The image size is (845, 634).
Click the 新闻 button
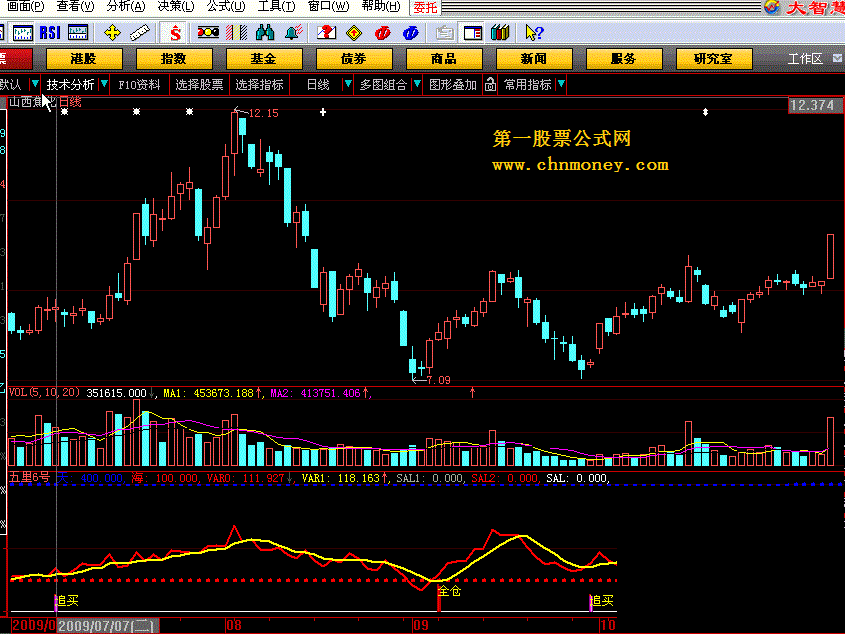click(534, 59)
